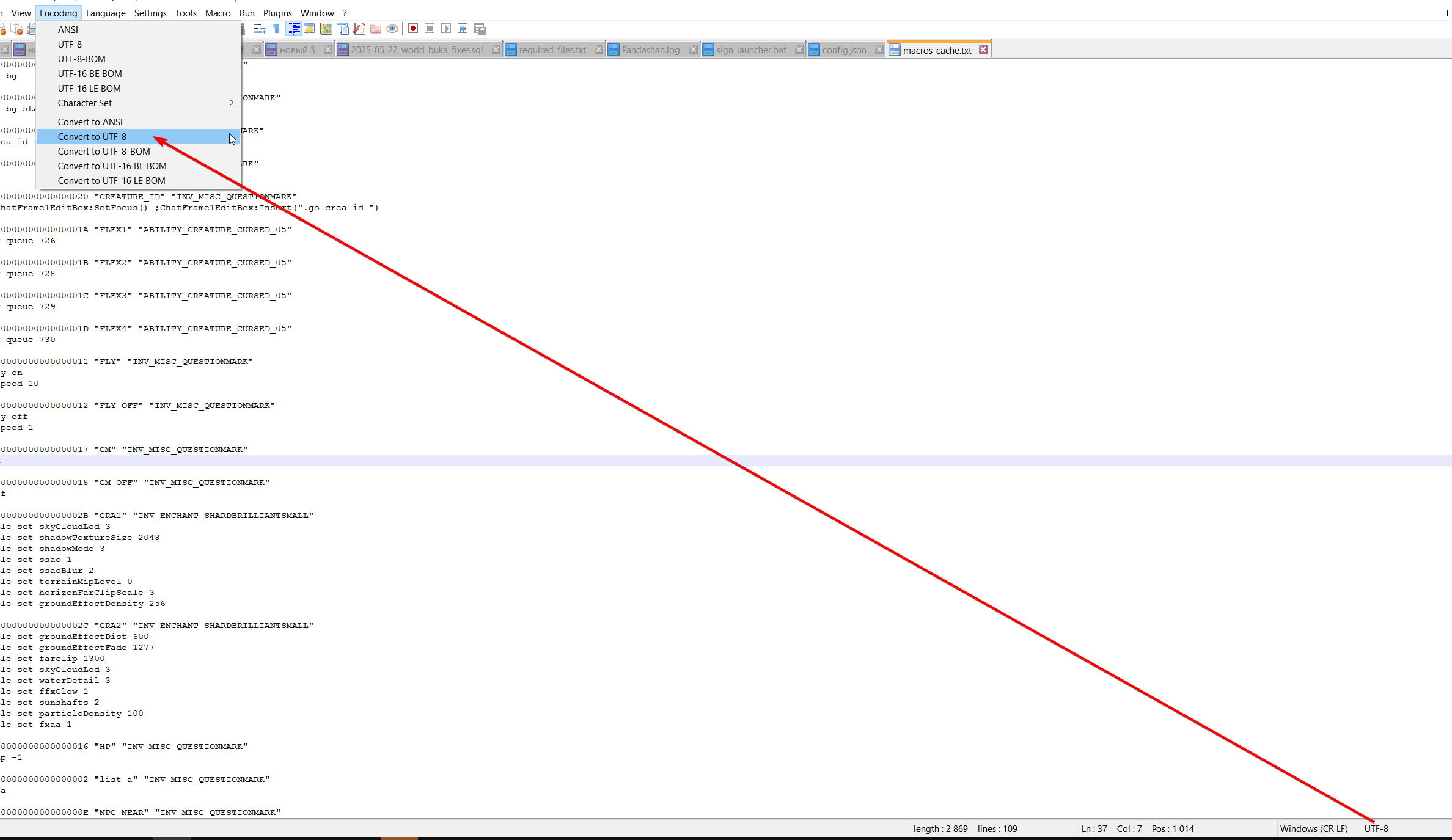Viewport: 1452px width, 840px height.
Task: Save current recorded macro icon
Action: [x=480, y=29]
